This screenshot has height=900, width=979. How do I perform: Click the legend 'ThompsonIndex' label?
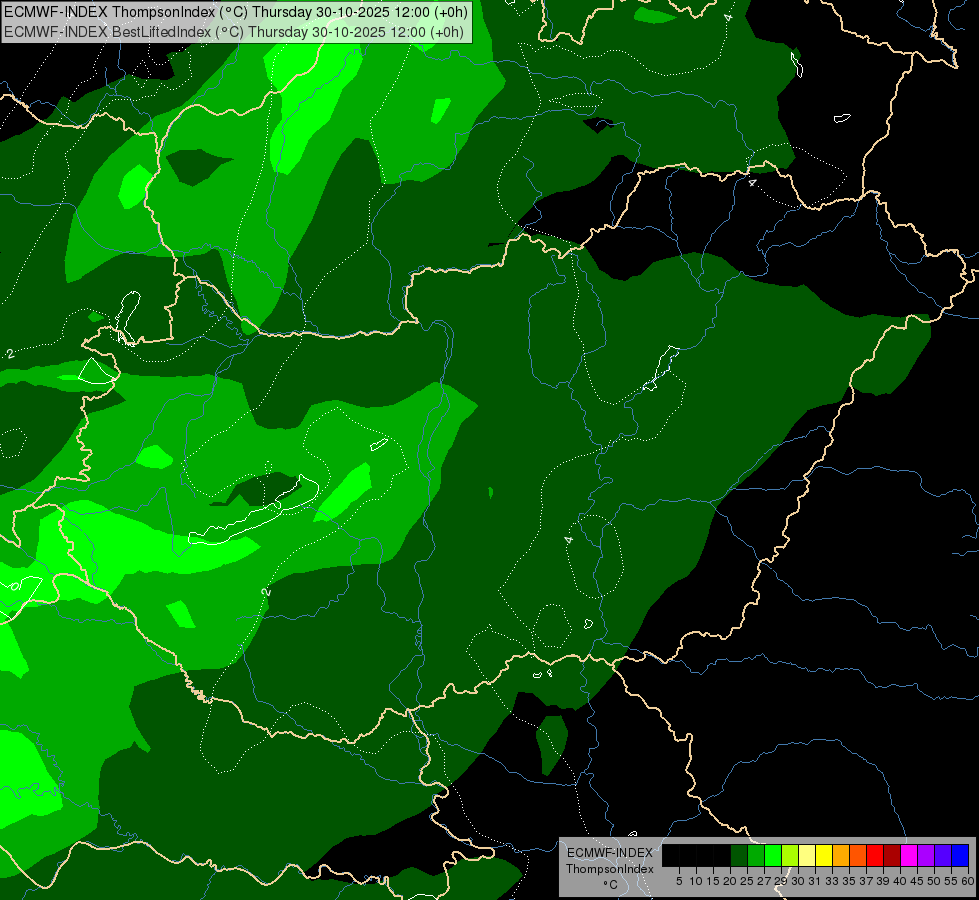click(x=610, y=869)
